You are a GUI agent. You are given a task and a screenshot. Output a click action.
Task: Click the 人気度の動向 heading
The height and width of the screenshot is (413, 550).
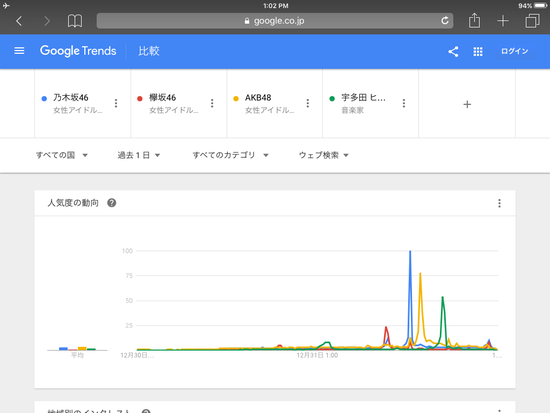click(73, 203)
